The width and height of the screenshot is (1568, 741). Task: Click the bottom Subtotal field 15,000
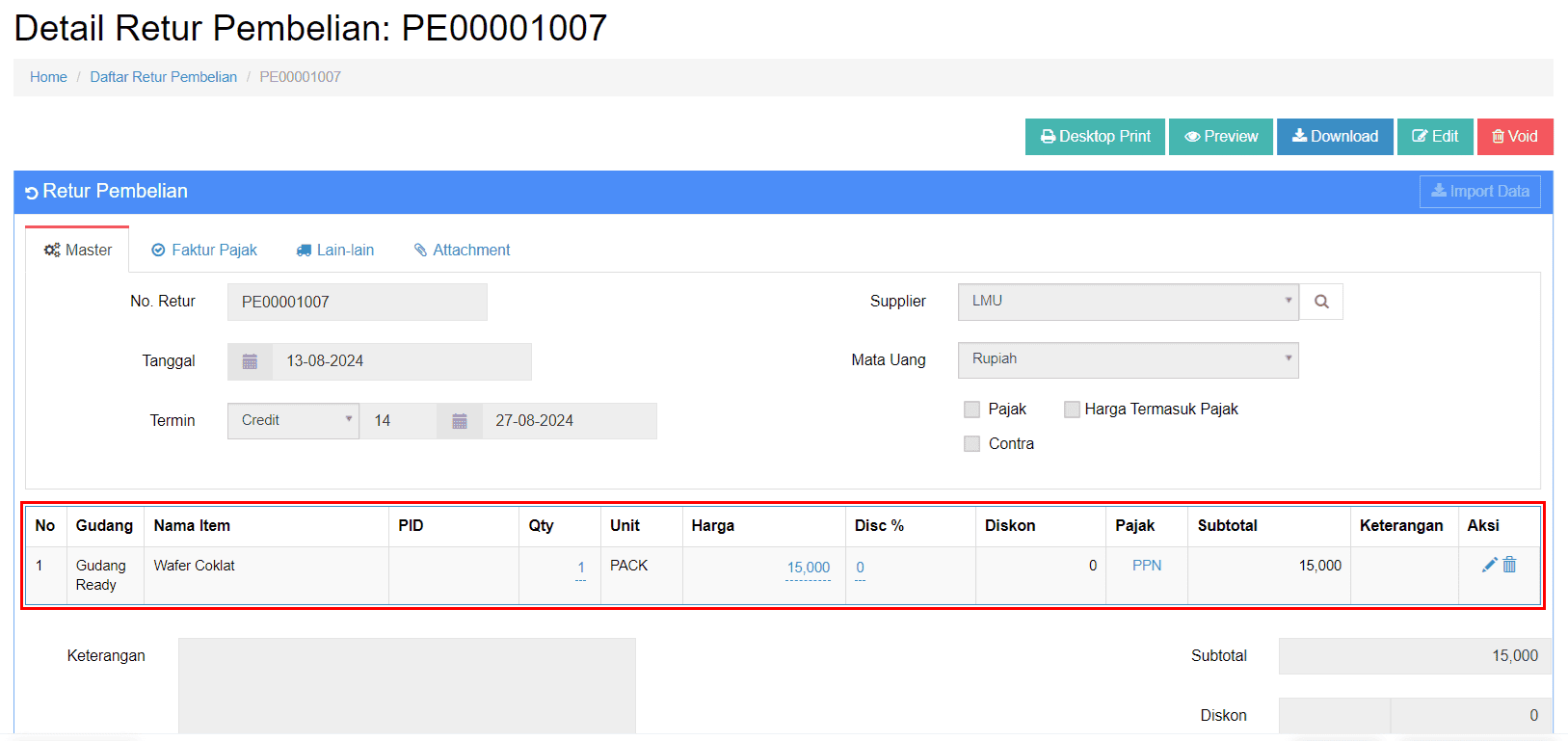point(1415,656)
